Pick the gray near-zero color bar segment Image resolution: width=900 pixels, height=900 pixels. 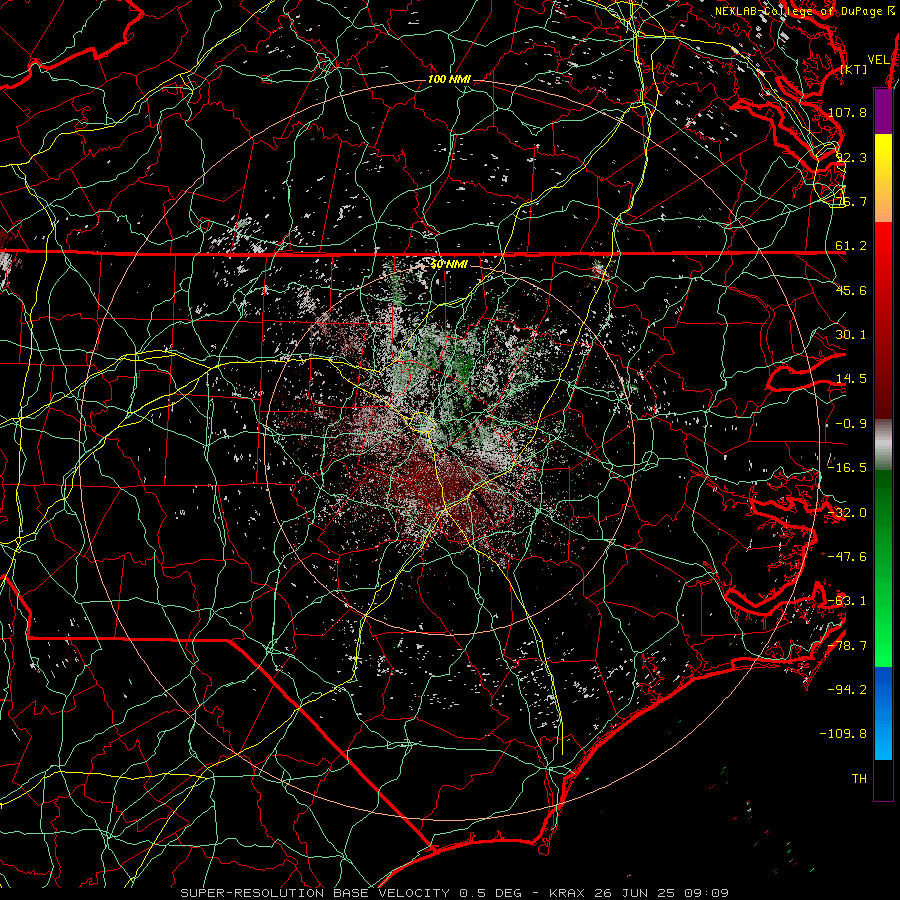[883, 445]
